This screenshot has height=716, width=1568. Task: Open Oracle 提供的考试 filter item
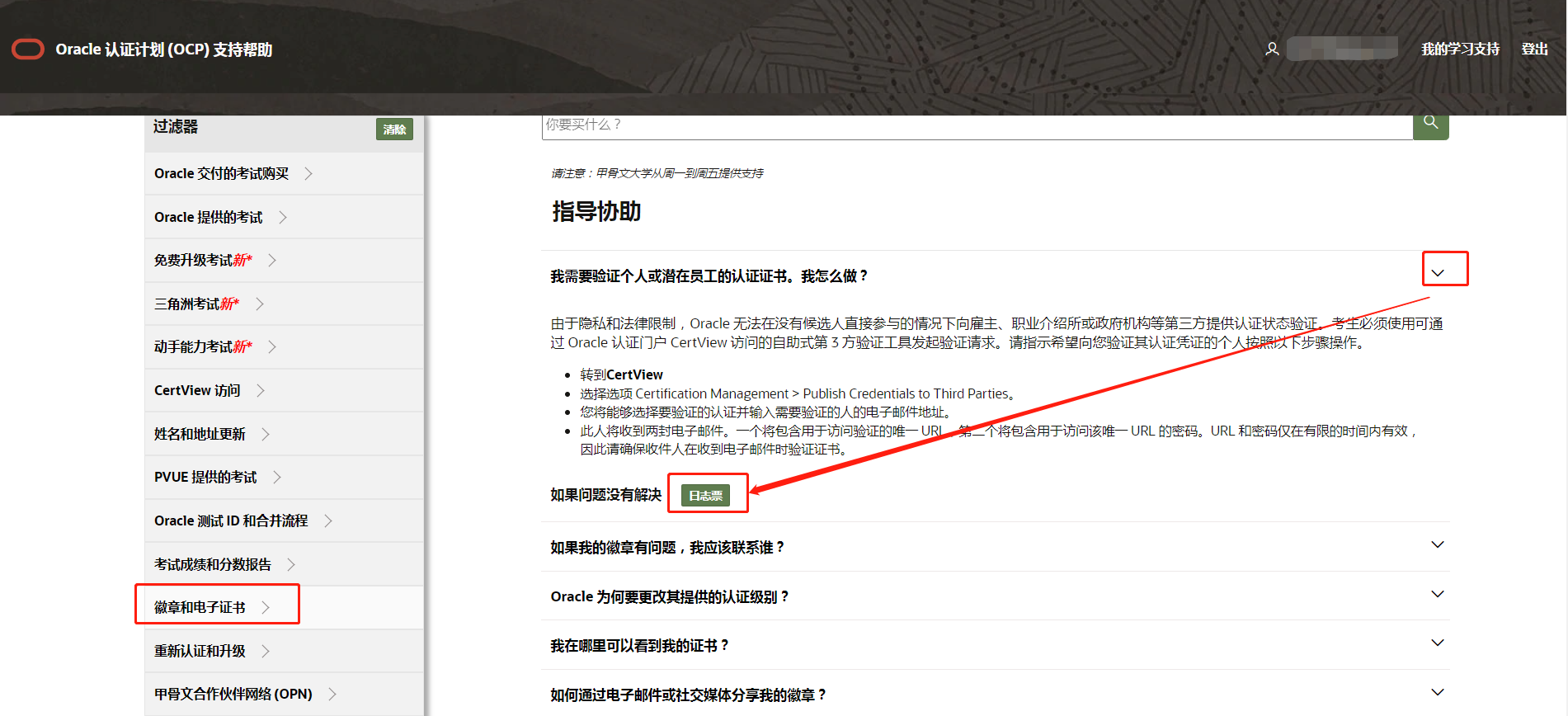pyautogui.click(x=284, y=217)
